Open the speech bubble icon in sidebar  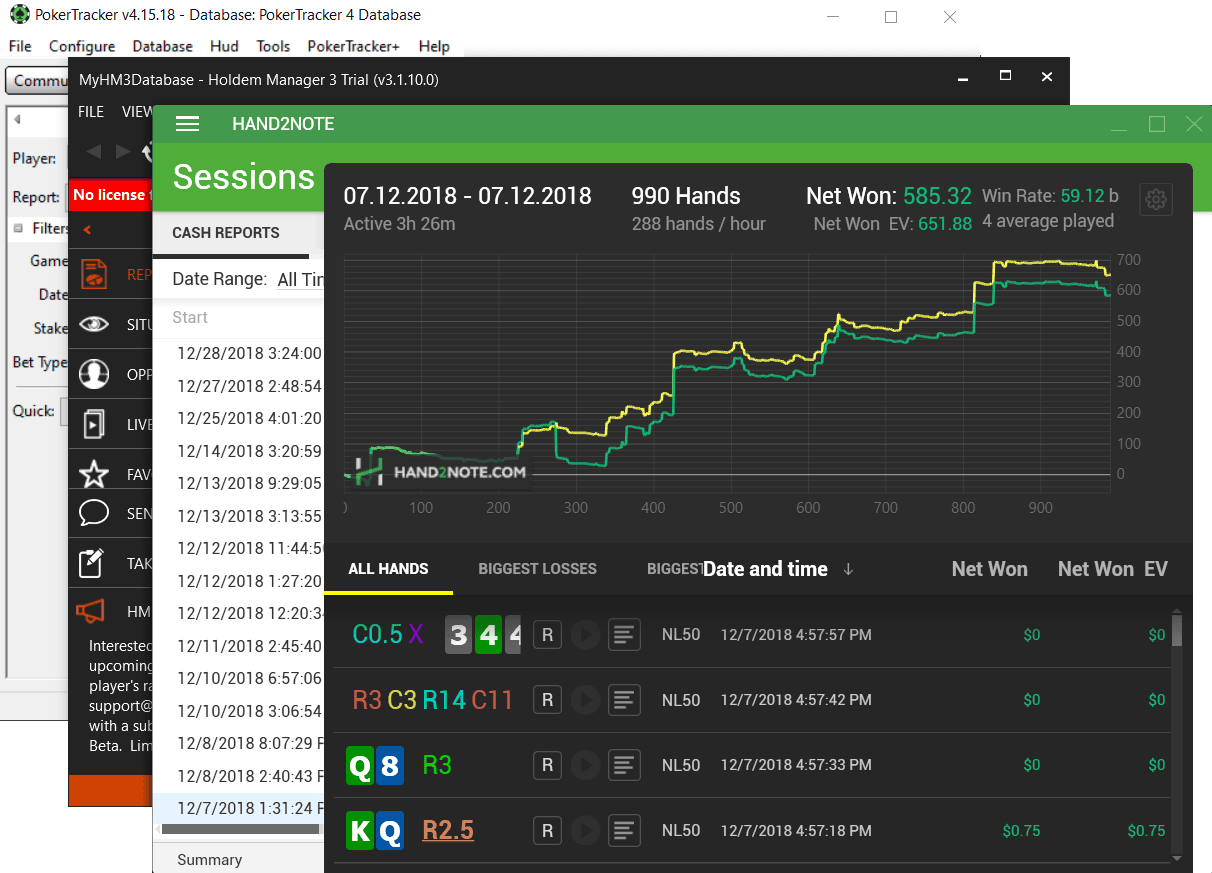click(x=94, y=514)
